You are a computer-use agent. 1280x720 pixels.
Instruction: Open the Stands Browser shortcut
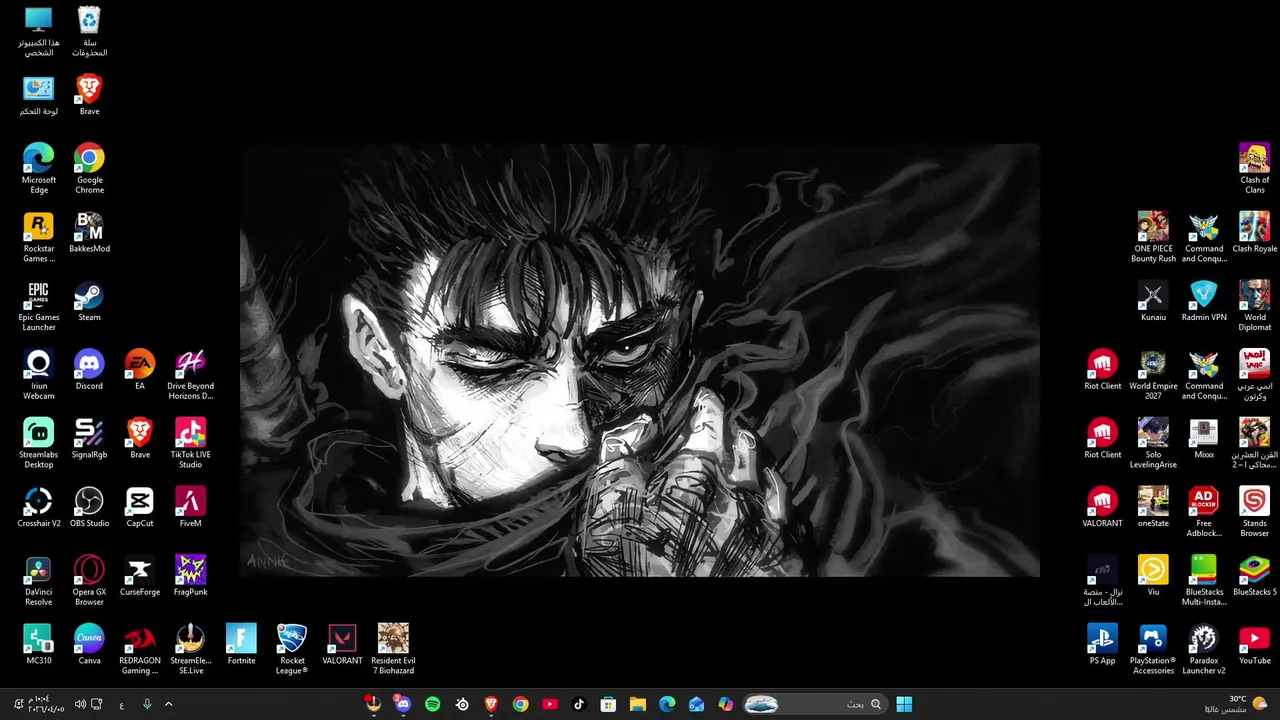tap(1254, 512)
